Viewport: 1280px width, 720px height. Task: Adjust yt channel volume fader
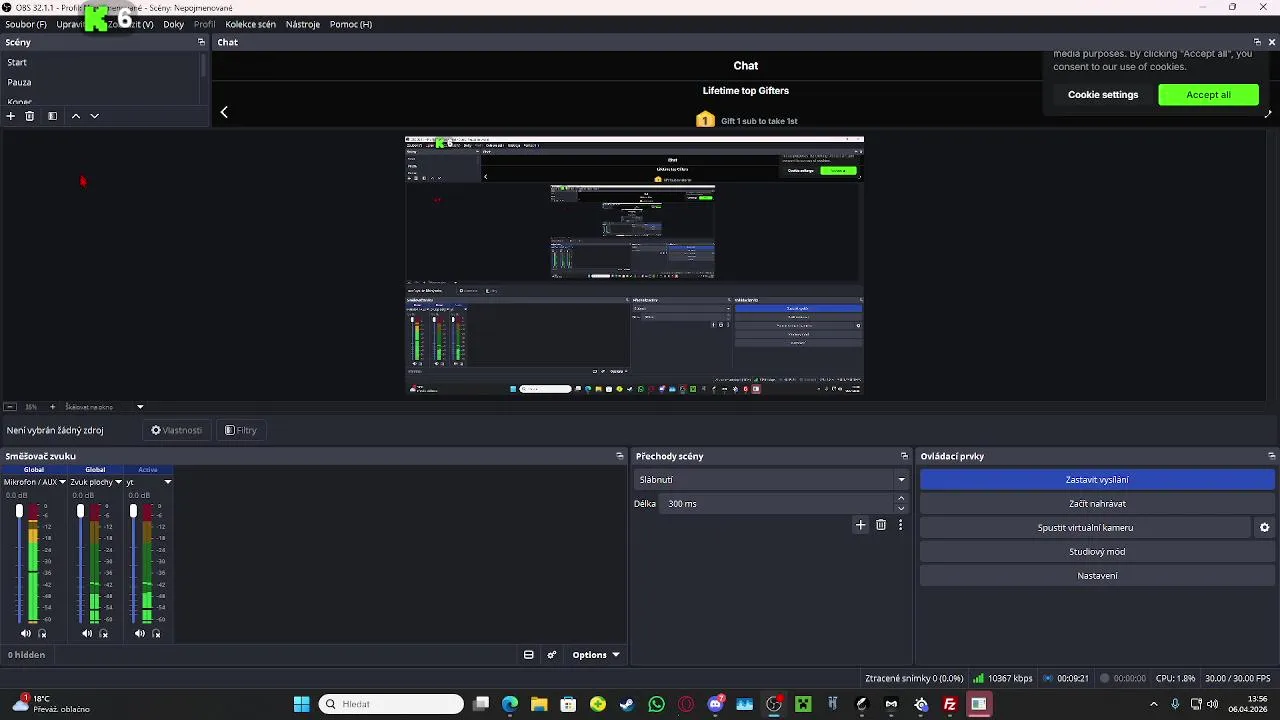133,511
